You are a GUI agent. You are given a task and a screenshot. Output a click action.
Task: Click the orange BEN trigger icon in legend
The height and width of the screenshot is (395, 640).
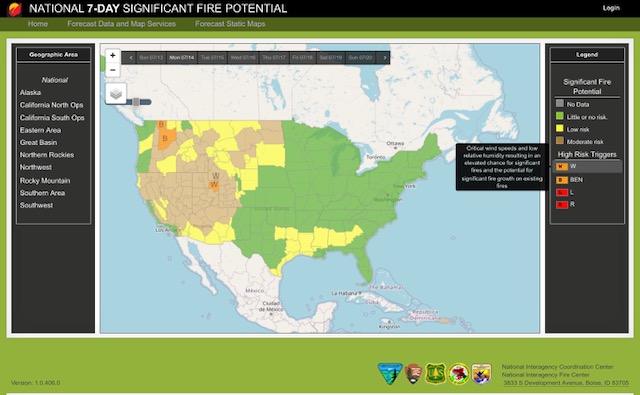click(x=562, y=180)
